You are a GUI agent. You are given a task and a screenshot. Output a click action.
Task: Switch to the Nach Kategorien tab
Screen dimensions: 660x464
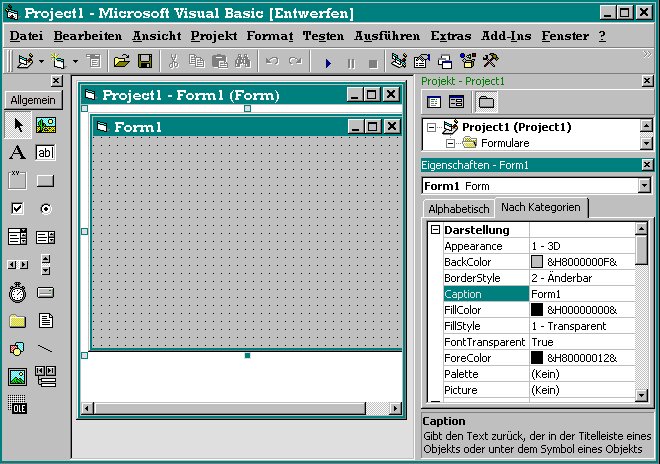click(x=540, y=207)
